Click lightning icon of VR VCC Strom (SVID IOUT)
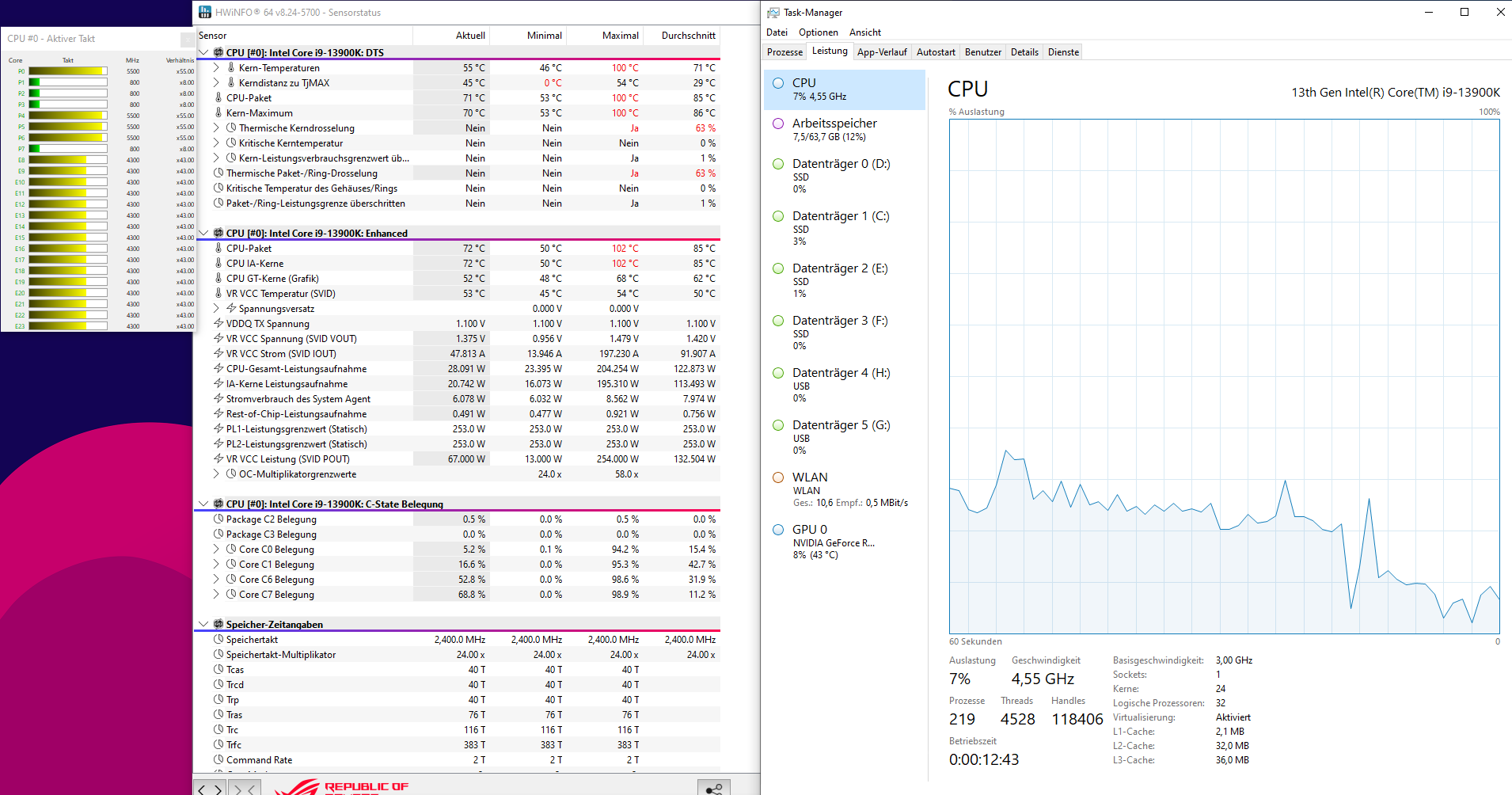 click(x=218, y=353)
